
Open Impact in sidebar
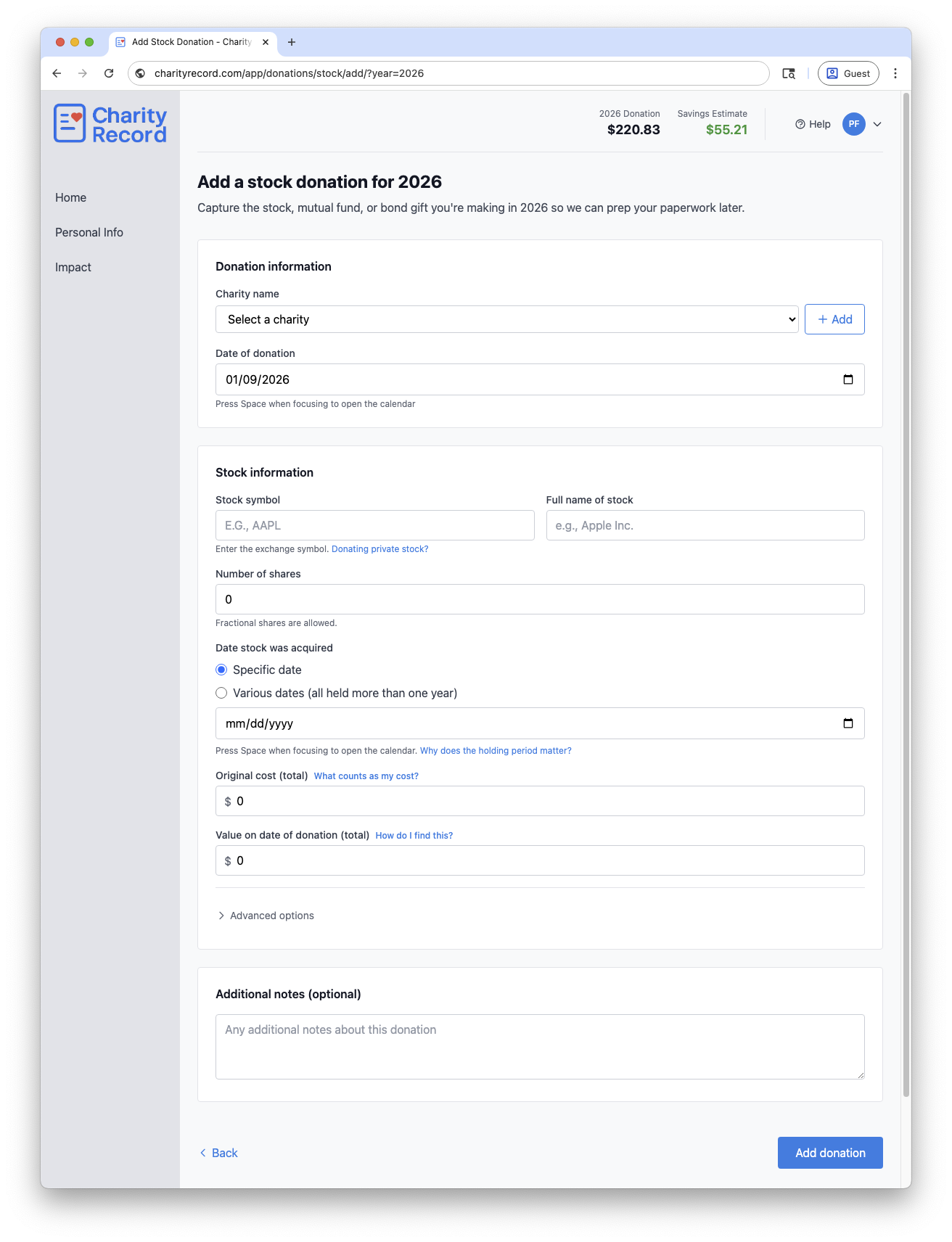pos(73,267)
